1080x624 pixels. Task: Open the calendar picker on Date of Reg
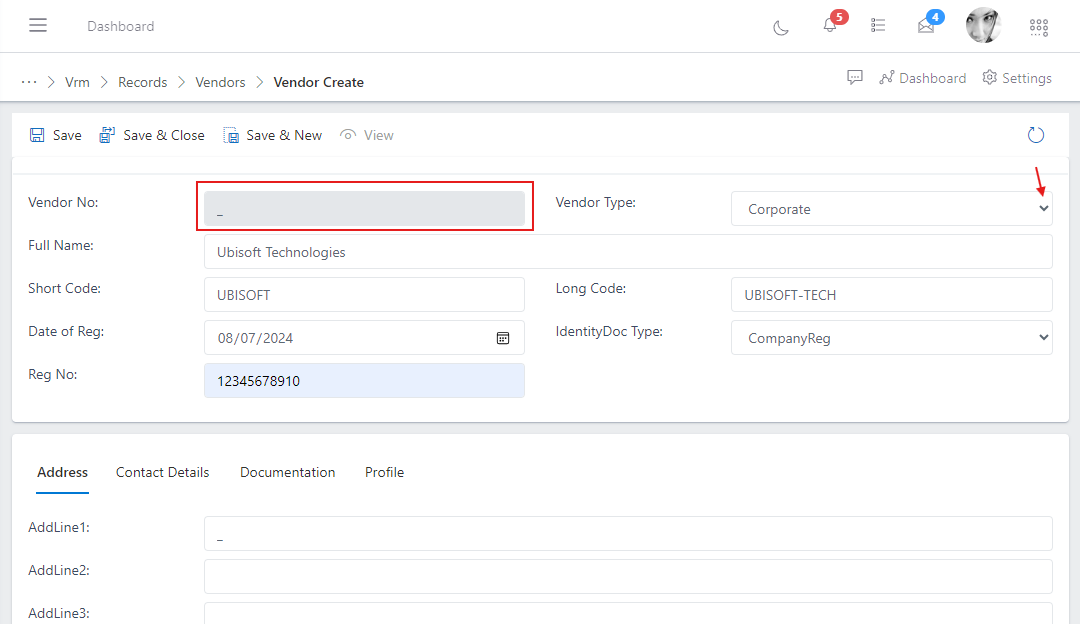tap(503, 338)
